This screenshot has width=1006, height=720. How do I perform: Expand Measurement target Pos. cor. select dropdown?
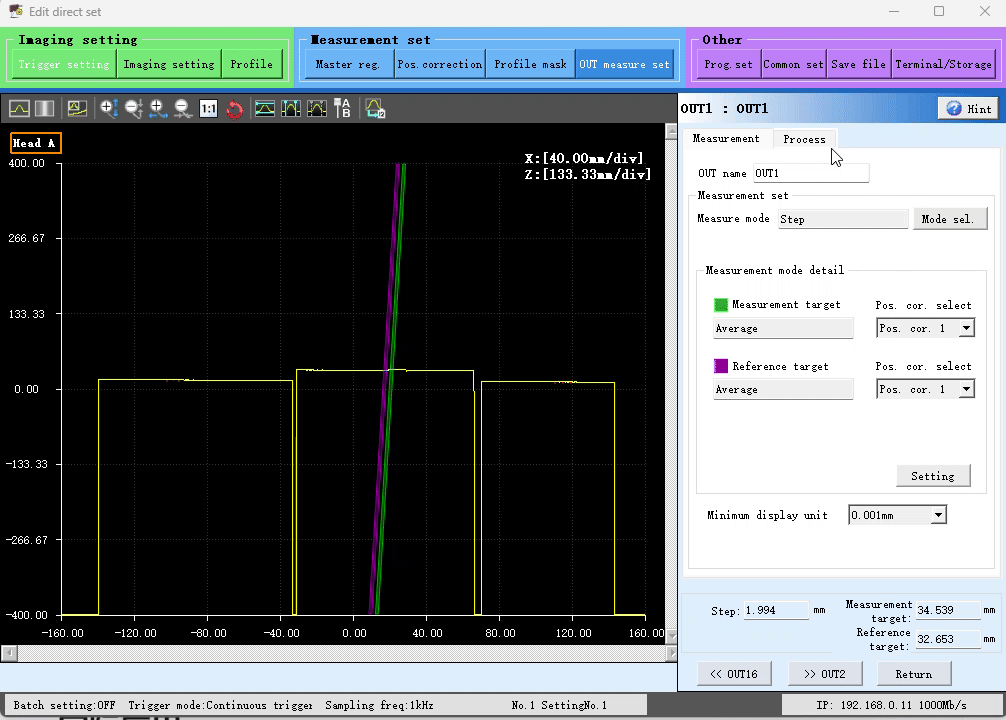pos(966,328)
